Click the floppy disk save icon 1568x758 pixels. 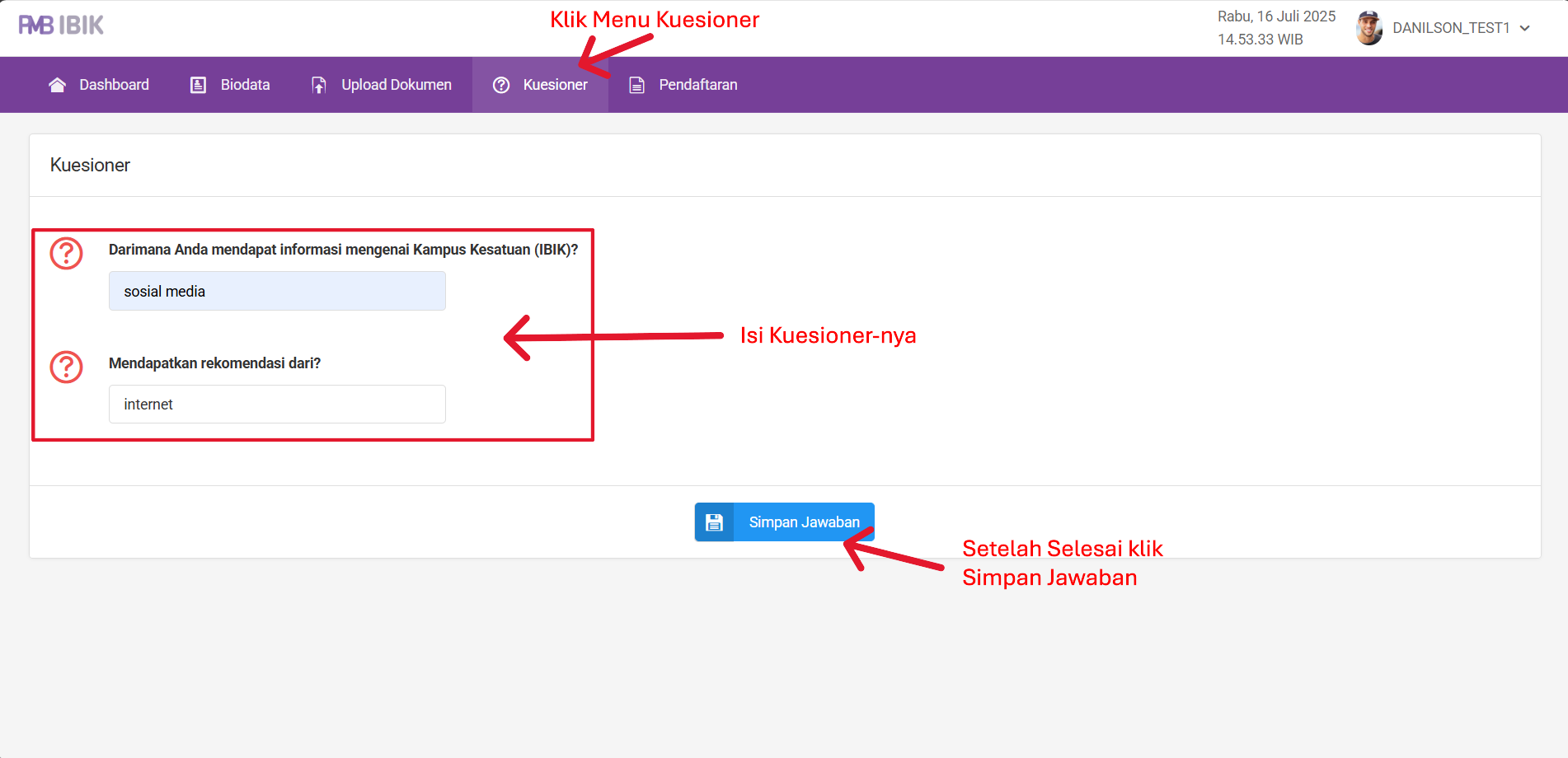click(714, 522)
